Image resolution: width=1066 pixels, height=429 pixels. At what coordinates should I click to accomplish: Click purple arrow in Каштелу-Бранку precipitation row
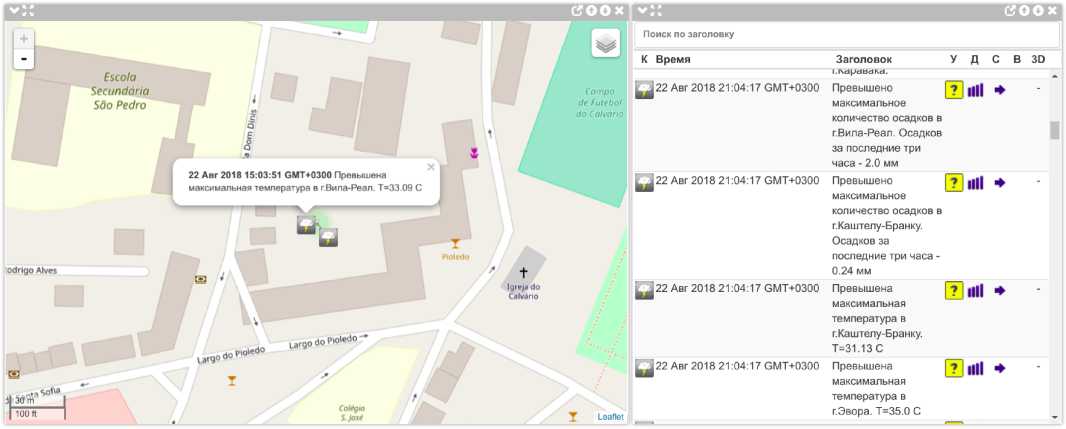(x=998, y=182)
